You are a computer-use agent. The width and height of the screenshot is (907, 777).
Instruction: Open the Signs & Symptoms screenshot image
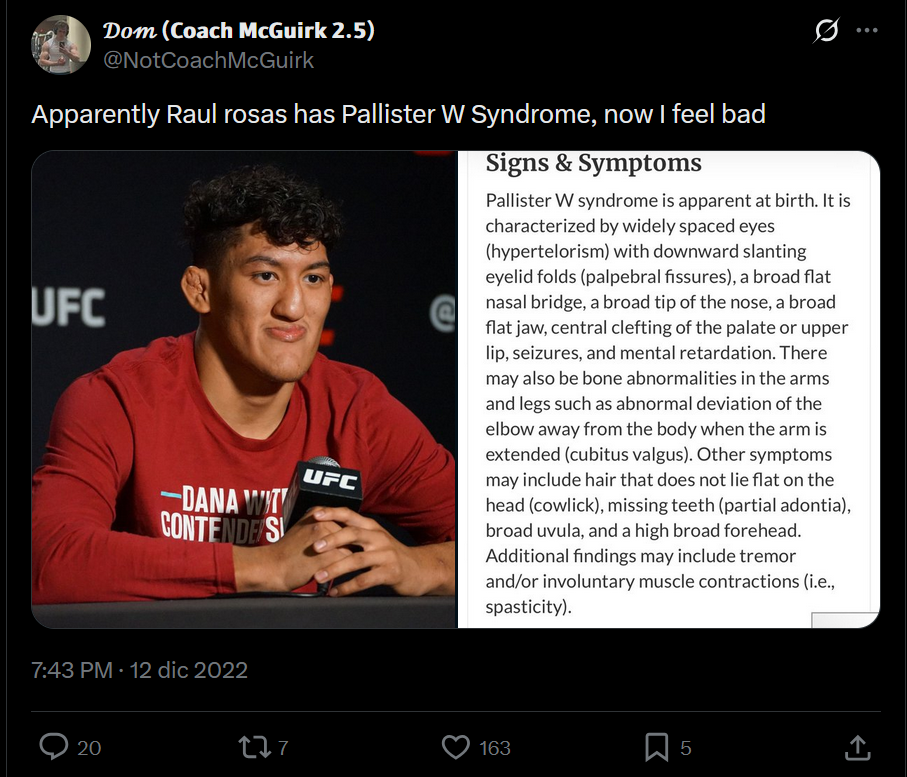tap(669, 389)
